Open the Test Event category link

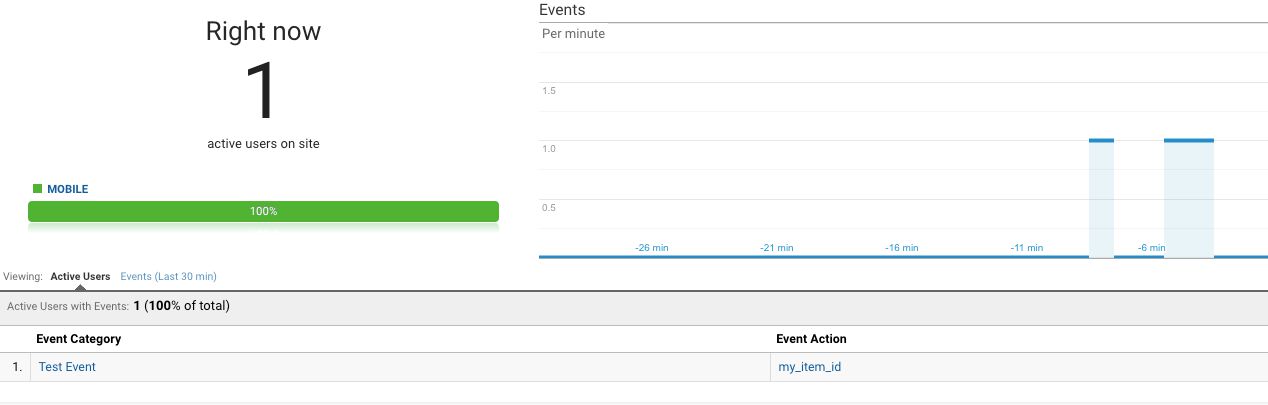[x=67, y=367]
